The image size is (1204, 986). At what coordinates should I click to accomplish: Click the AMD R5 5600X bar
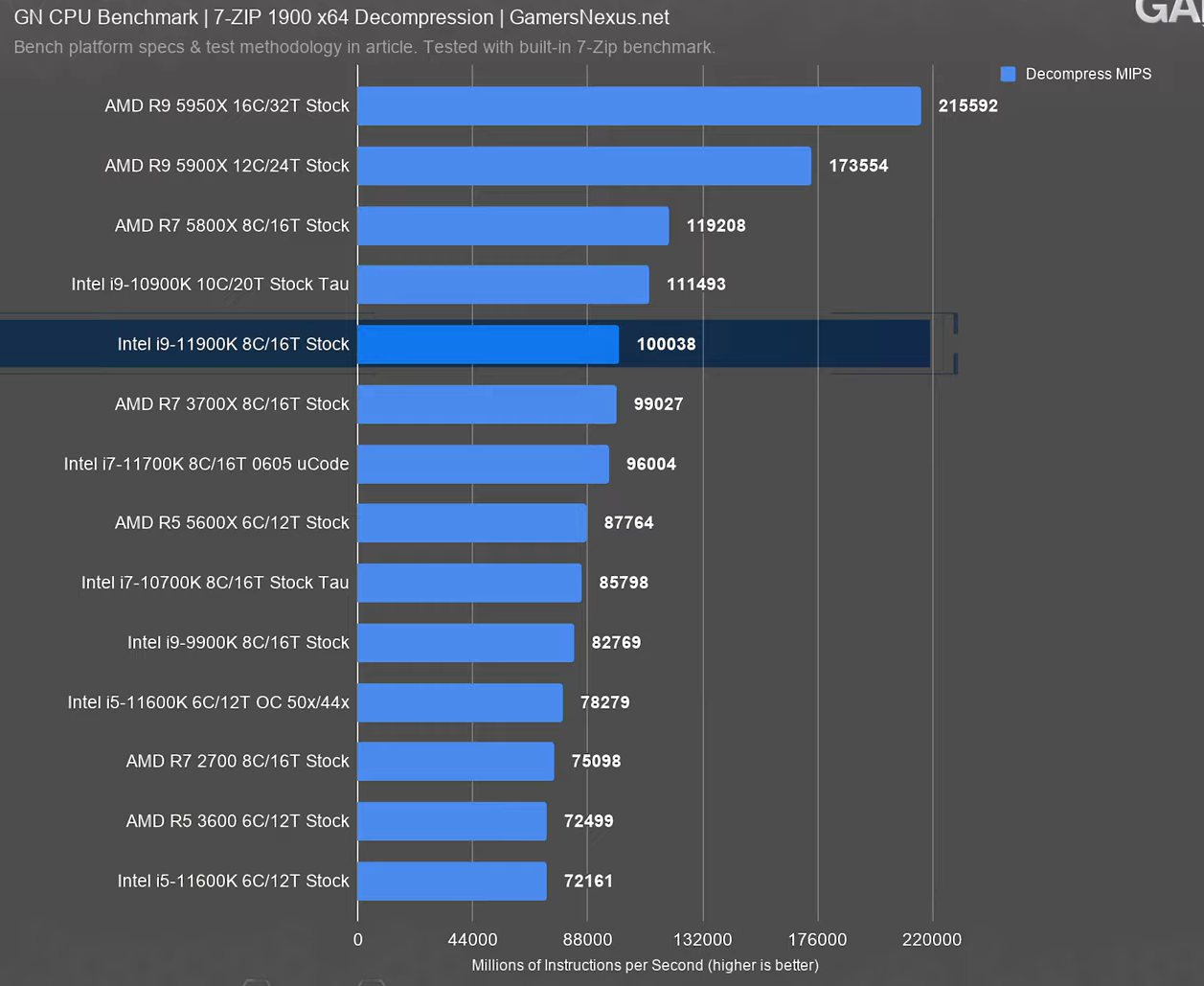pyautogui.click(x=472, y=523)
